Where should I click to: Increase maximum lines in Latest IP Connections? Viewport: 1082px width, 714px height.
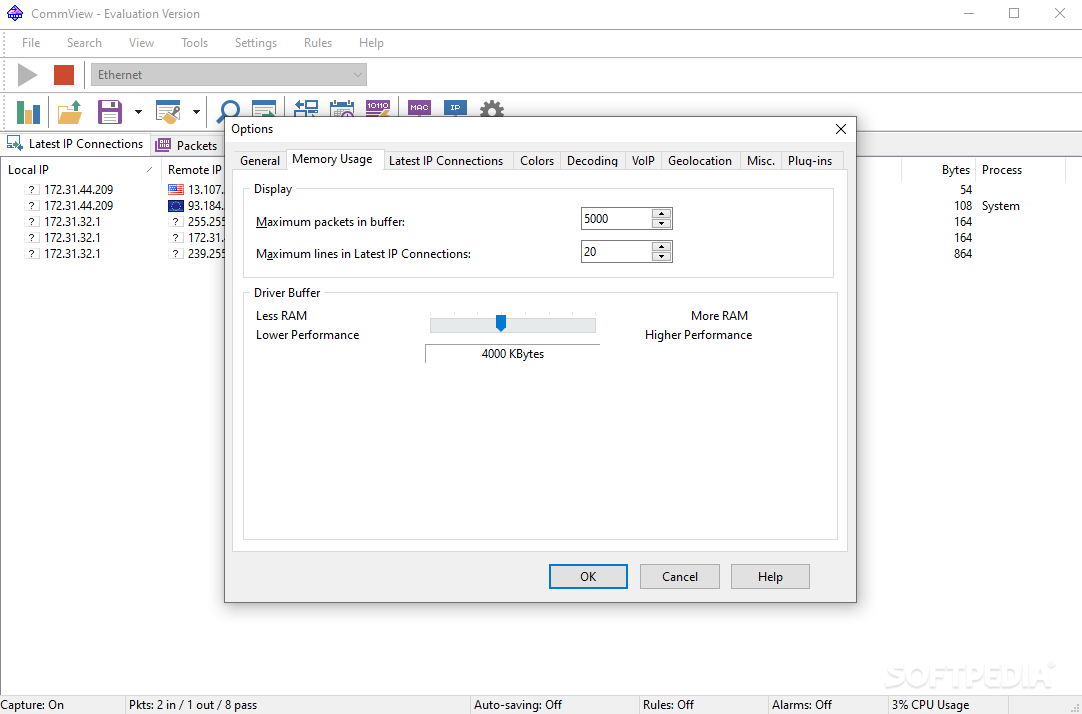tap(662, 246)
